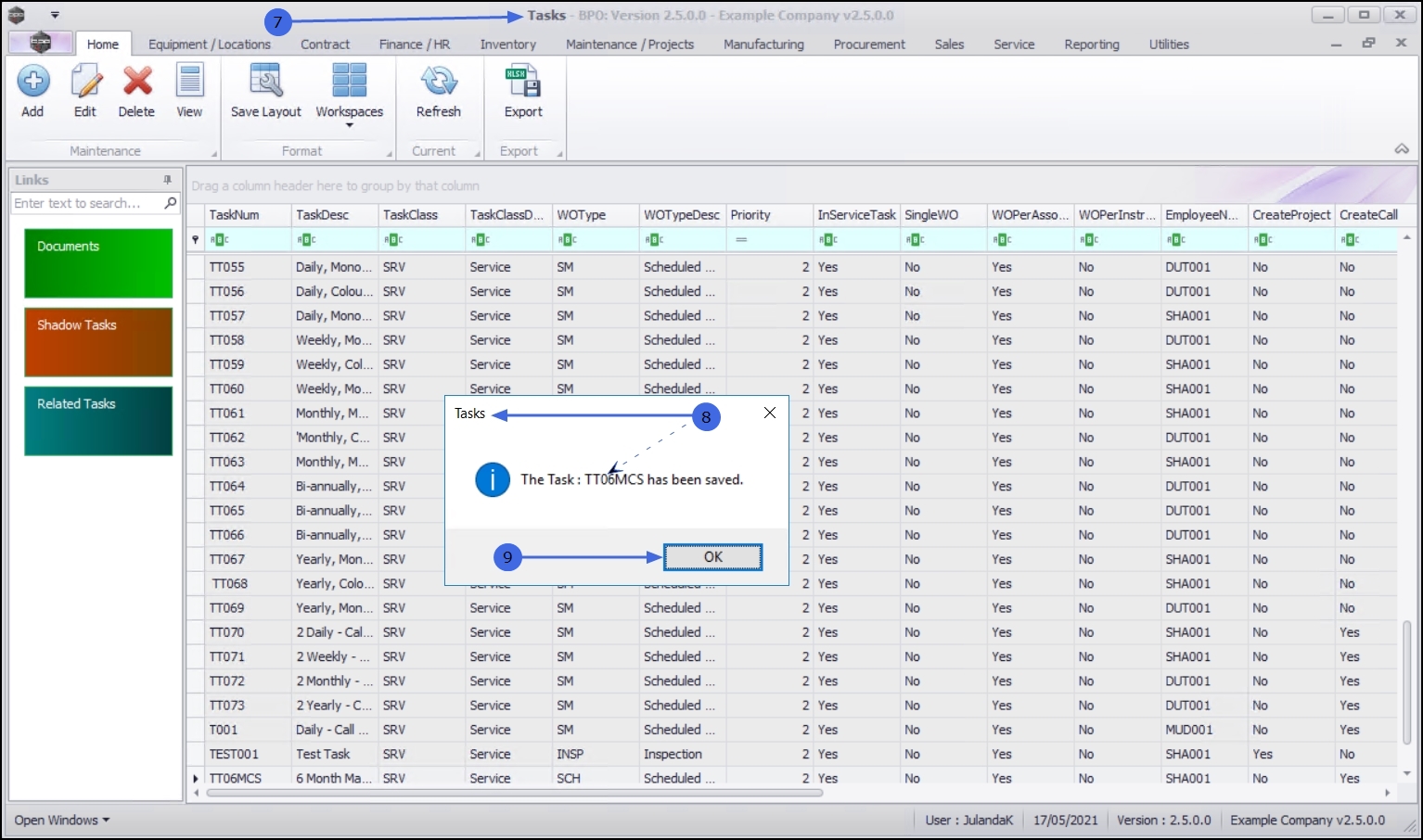
Task: Open the Shadow Tasks tile
Action: point(98,342)
